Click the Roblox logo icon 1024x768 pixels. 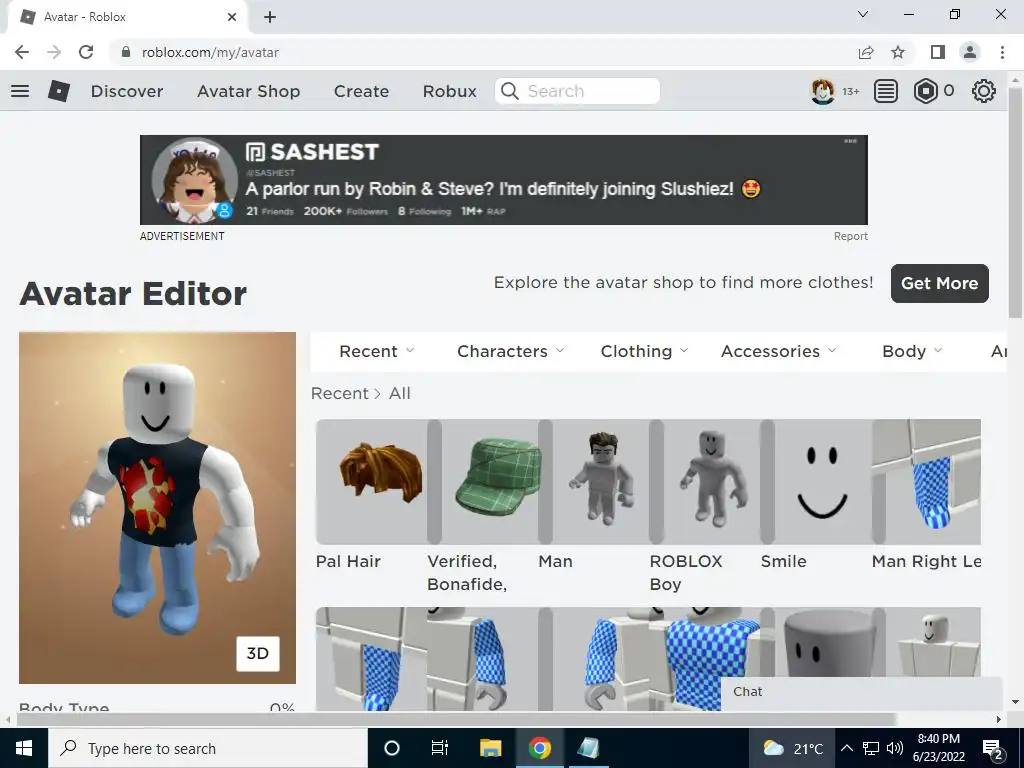[x=59, y=91]
